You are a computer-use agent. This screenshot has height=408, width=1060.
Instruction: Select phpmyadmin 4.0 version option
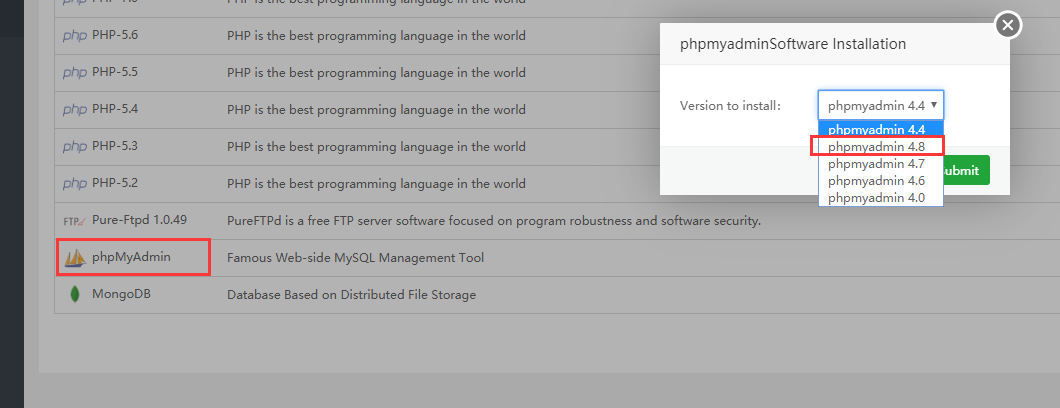click(877, 197)
